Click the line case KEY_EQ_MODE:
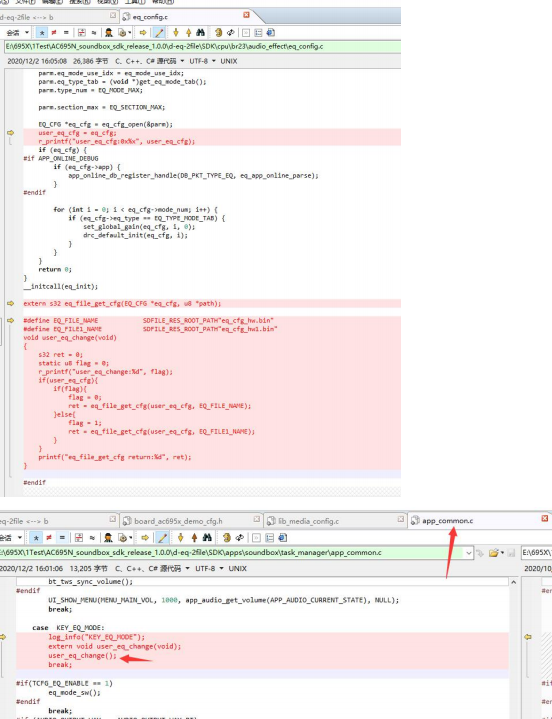Screen dimensions: 552x719 pos(68,627)
